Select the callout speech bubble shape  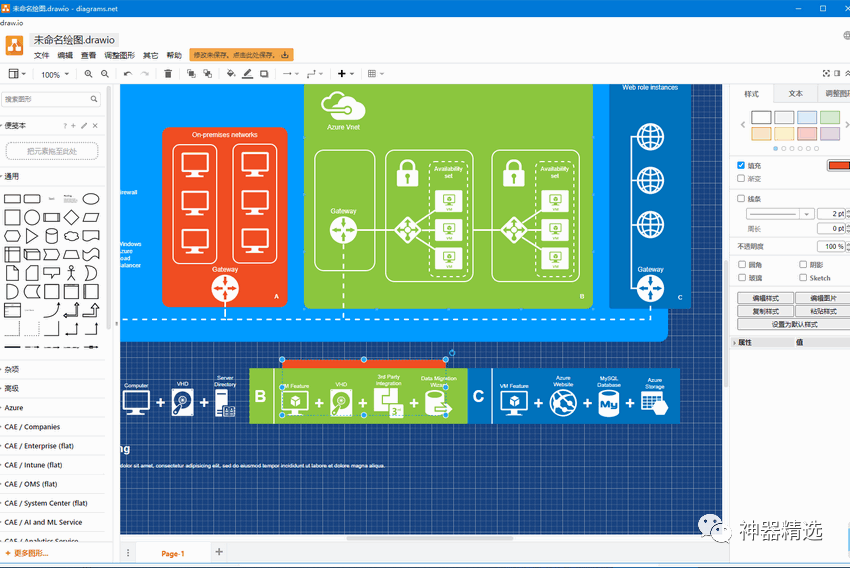pyautogui.click(x=51, y=273)
